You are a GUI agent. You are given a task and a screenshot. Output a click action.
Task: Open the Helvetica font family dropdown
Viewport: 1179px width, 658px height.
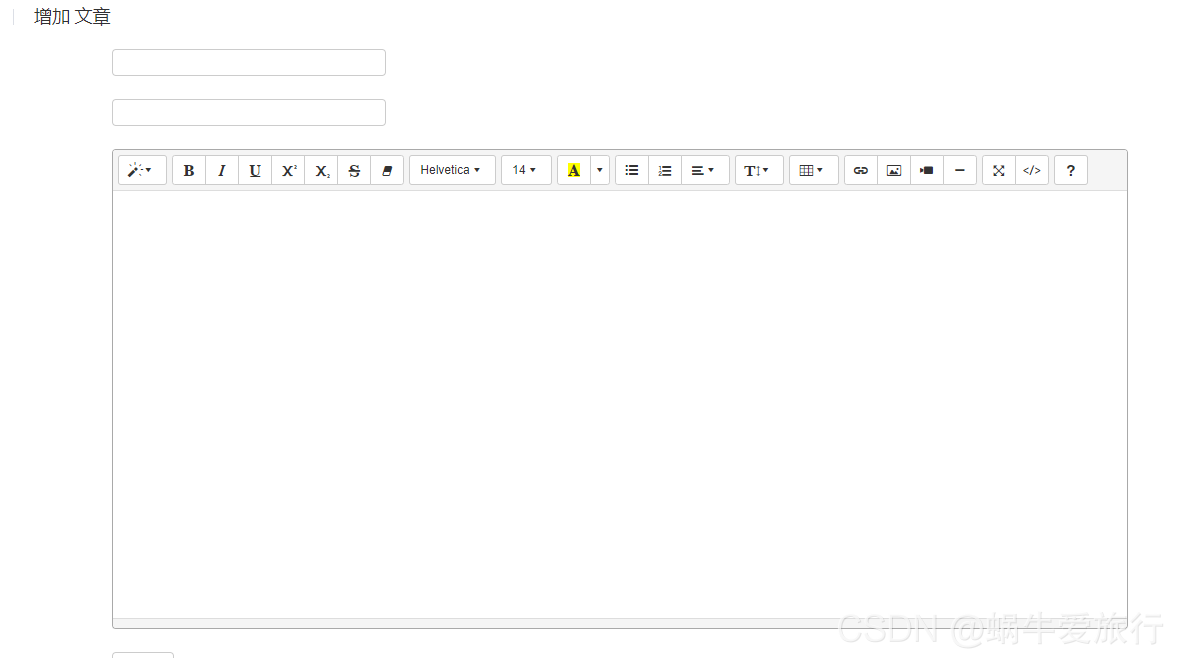click(452, 170)
